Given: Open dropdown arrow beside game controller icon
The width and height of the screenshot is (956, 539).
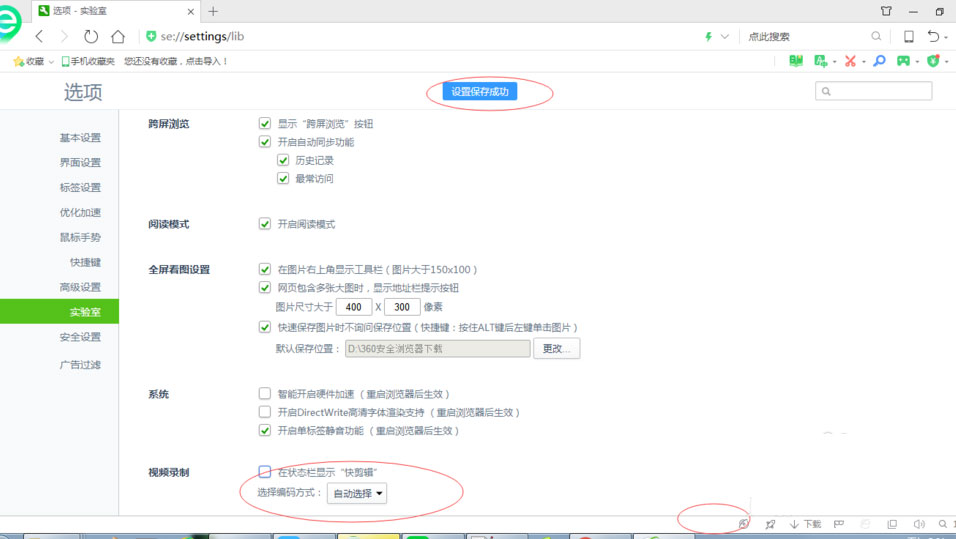Looking at the screenshot, I should click(916, 62).
